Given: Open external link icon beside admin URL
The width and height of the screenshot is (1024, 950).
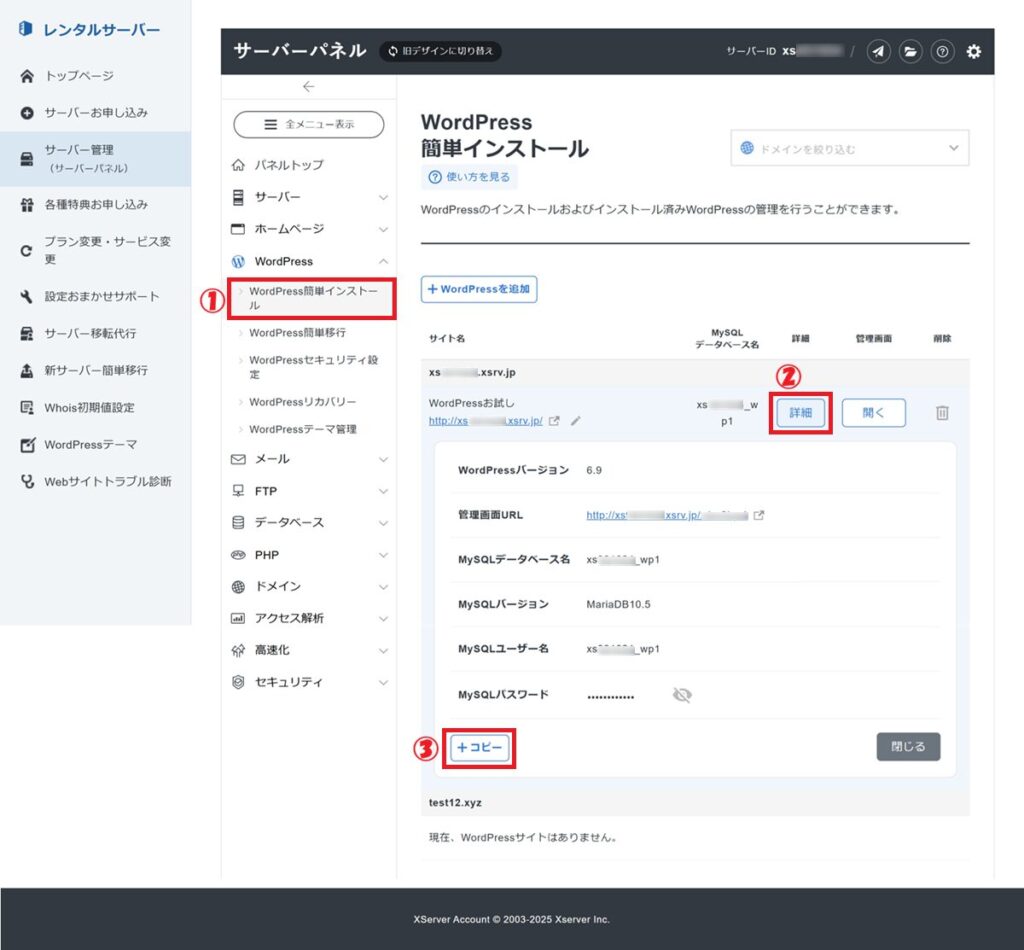Looking at the screenshot, I should (x=759, y=515).
